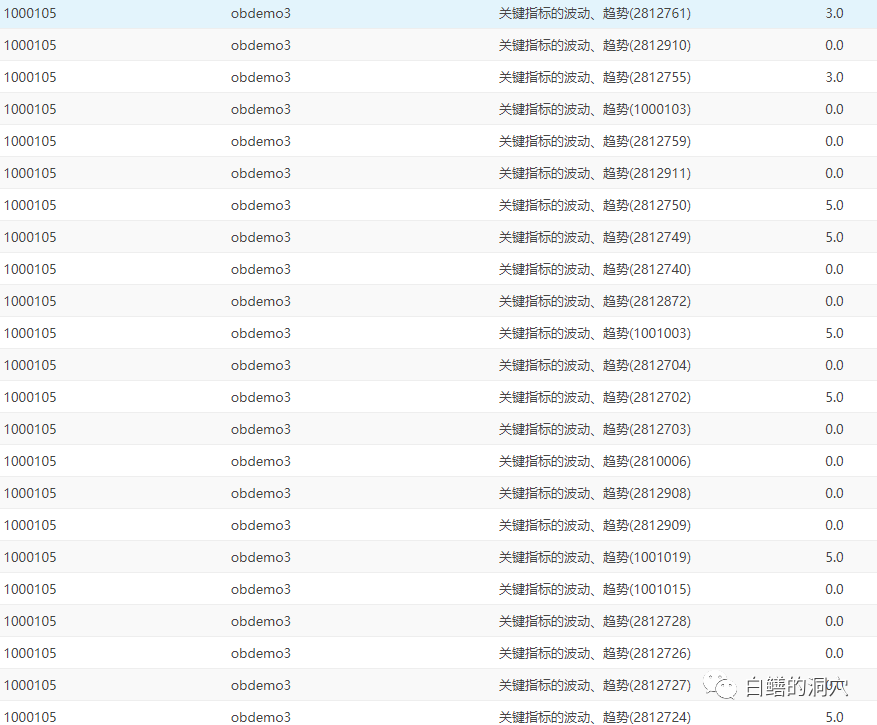This screenshot has width=877, height=725.
Task: Choose the entry ending in (2812872)
Action: (594, 301)
